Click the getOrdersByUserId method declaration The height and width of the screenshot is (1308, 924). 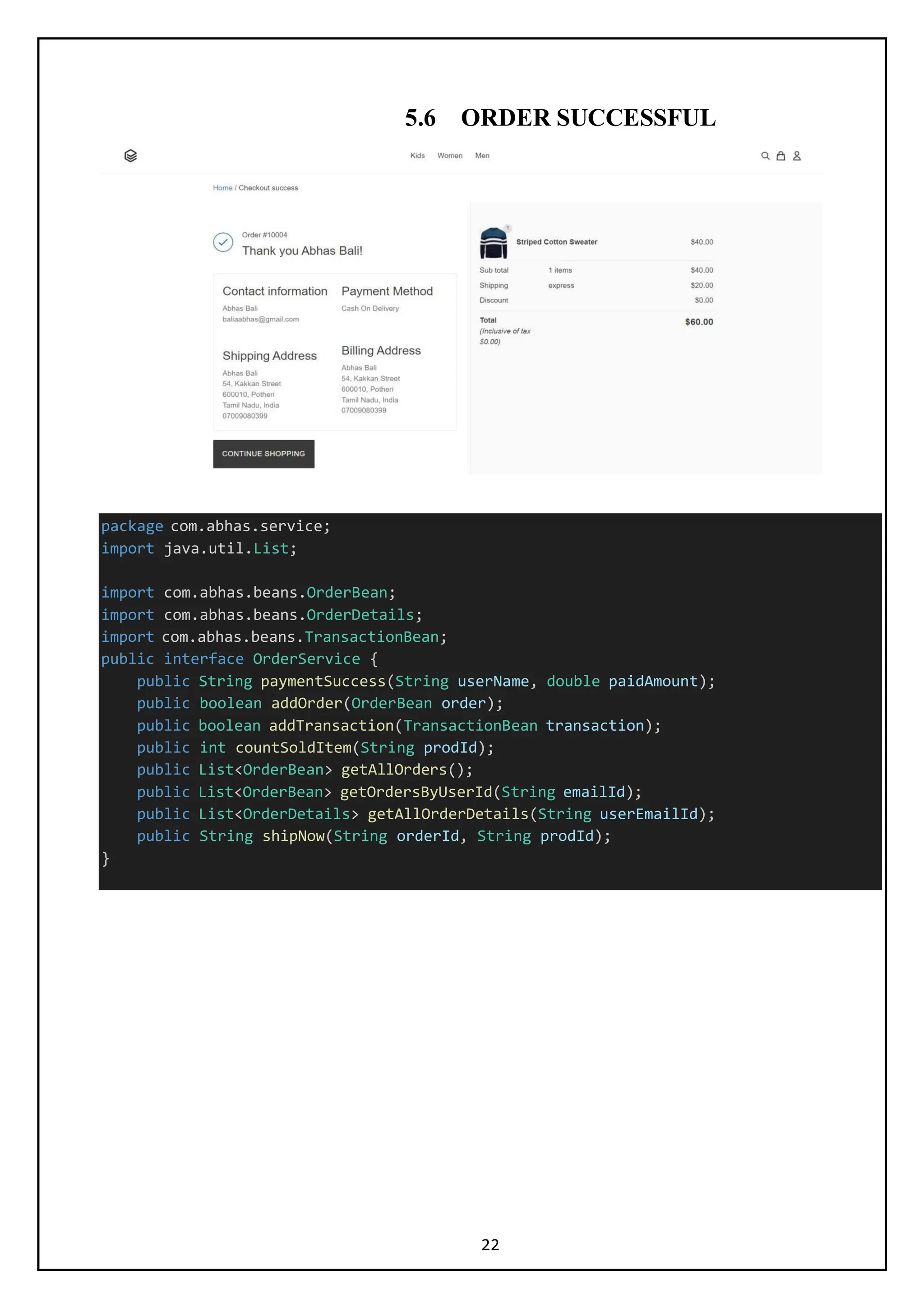tap(389, 792)
